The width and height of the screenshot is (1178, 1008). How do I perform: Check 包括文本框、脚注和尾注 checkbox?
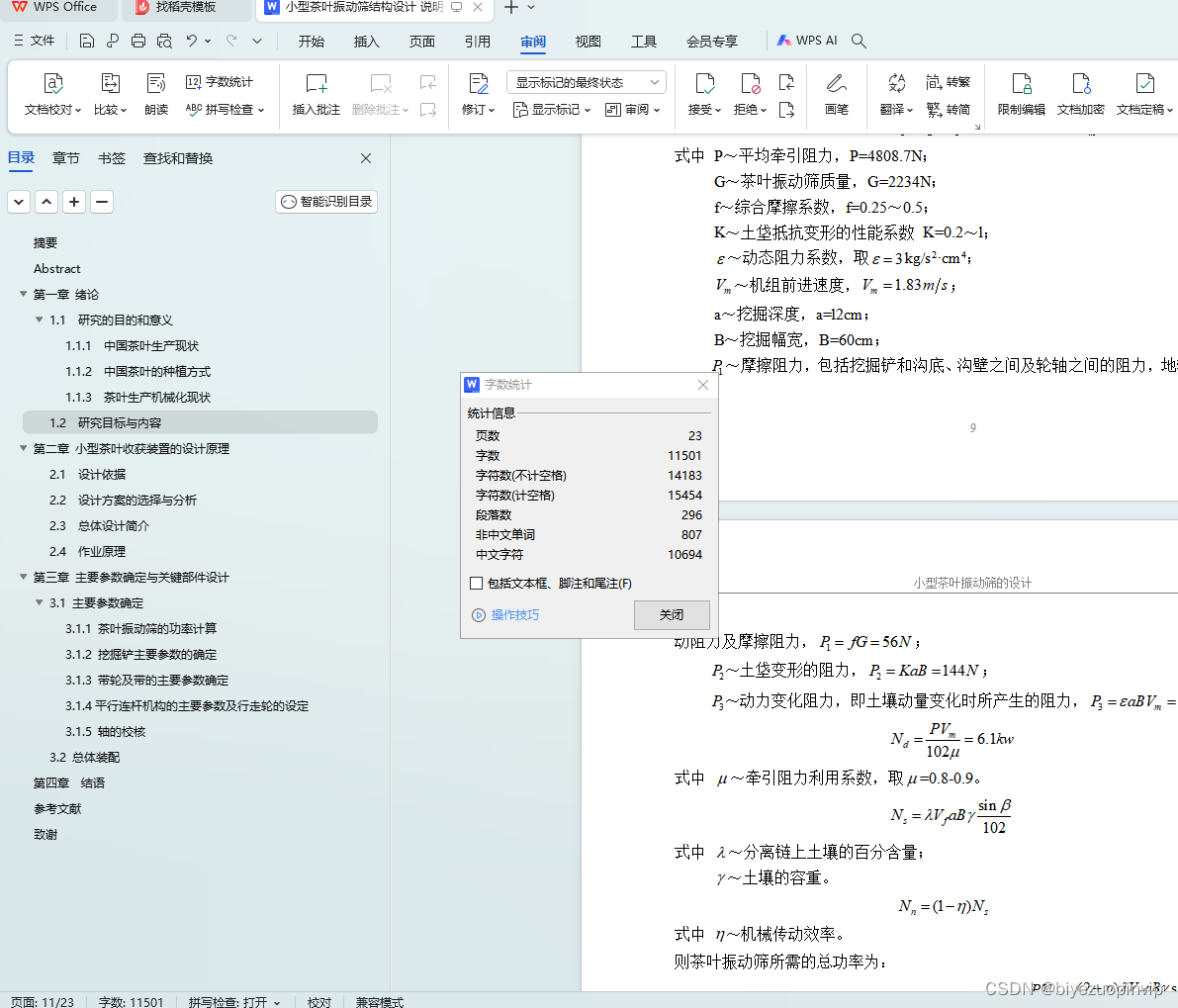[476, 583]
